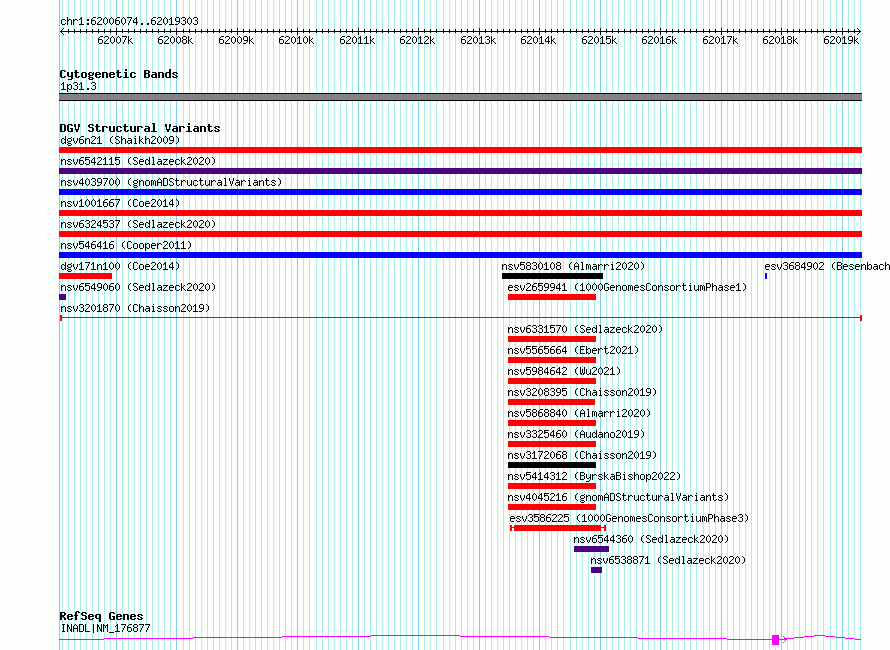
Task: Open the nsv5414312 (ByrskaBishop2022) label
Action: click(594, 476)
